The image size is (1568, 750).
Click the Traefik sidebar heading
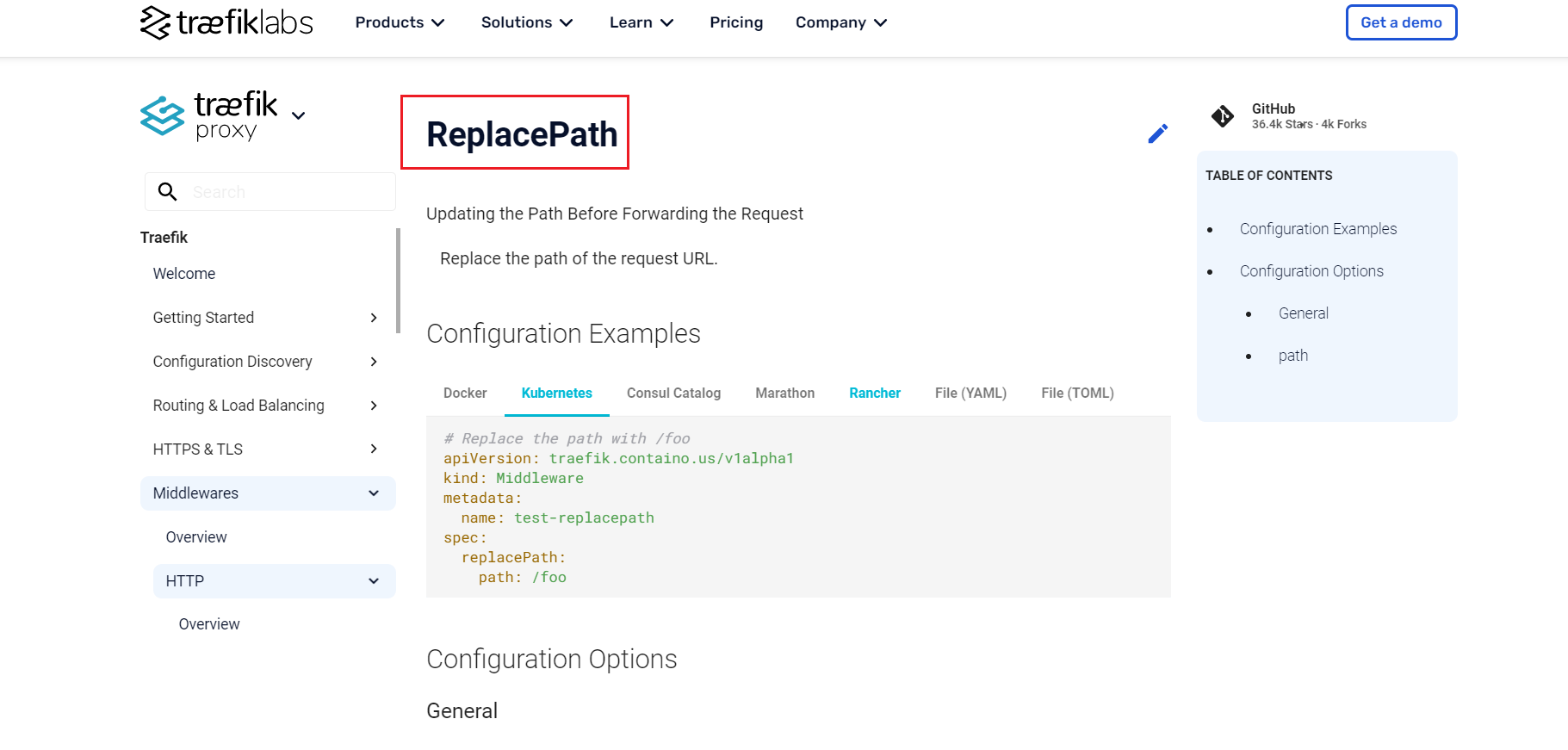point(164,238)
